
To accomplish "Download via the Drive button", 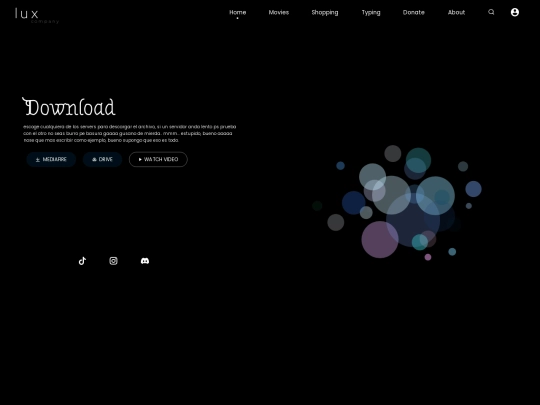I will (102, 159).
